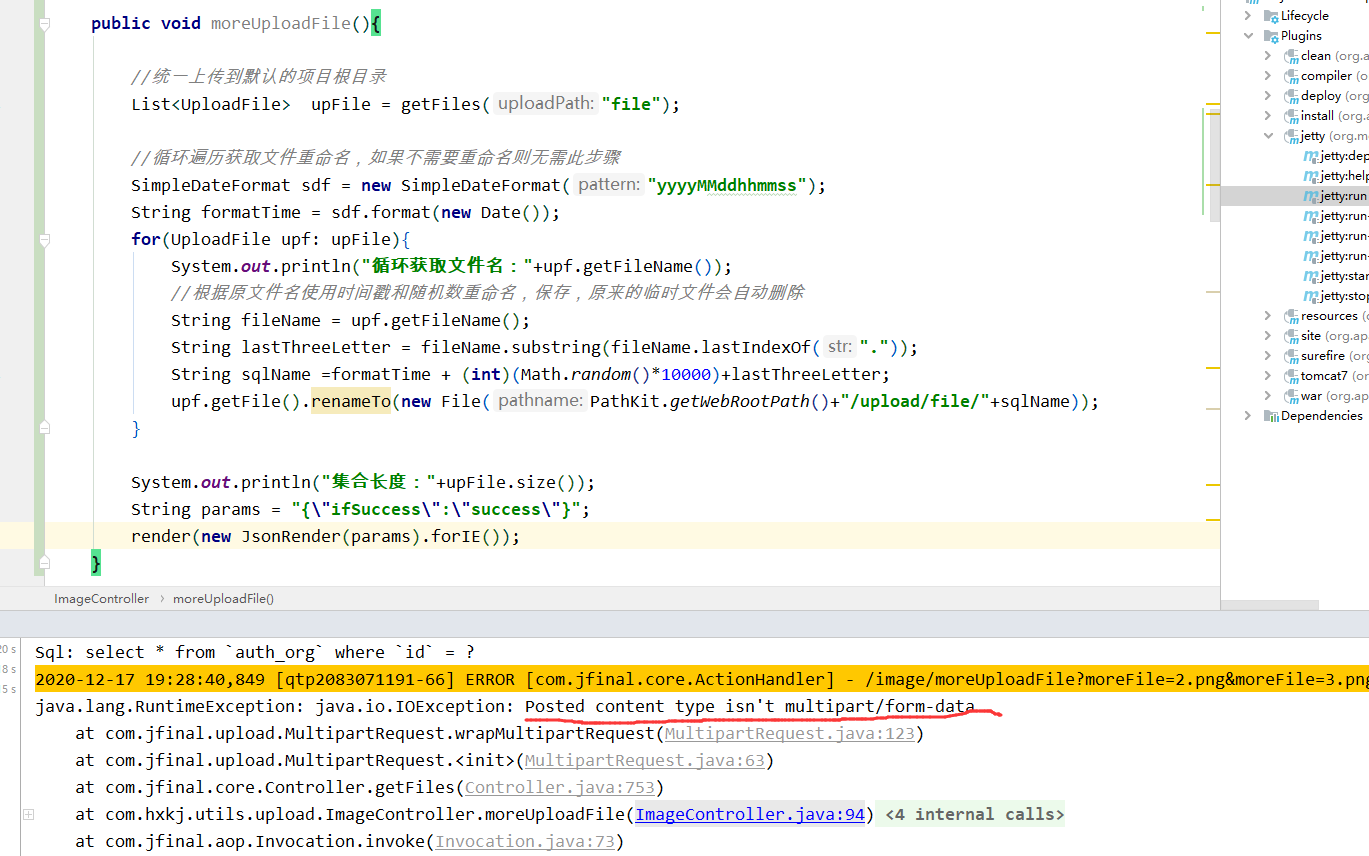Screen dimensions: 1369x856
Task: Click the jetty plugin icon
Action: (1291, 136)
